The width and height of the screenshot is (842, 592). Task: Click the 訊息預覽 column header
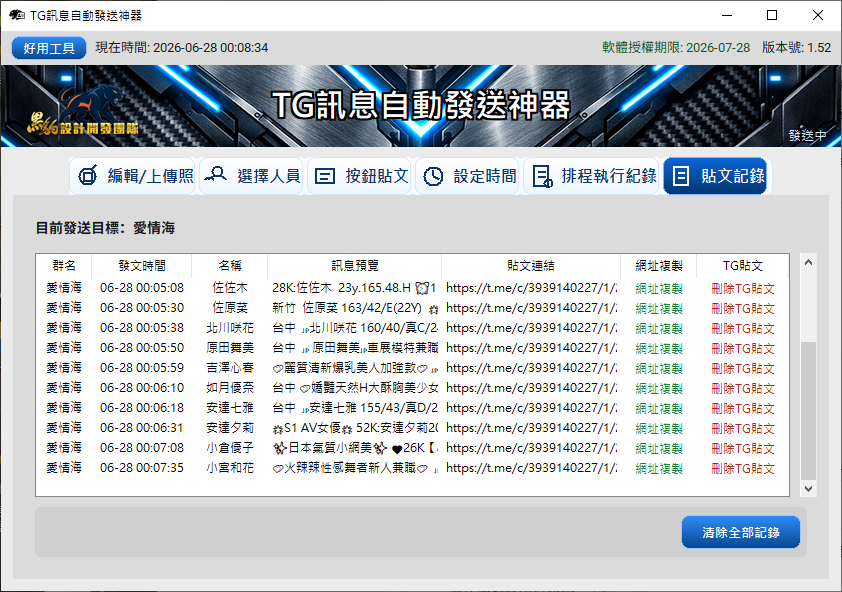pos(354,265)
